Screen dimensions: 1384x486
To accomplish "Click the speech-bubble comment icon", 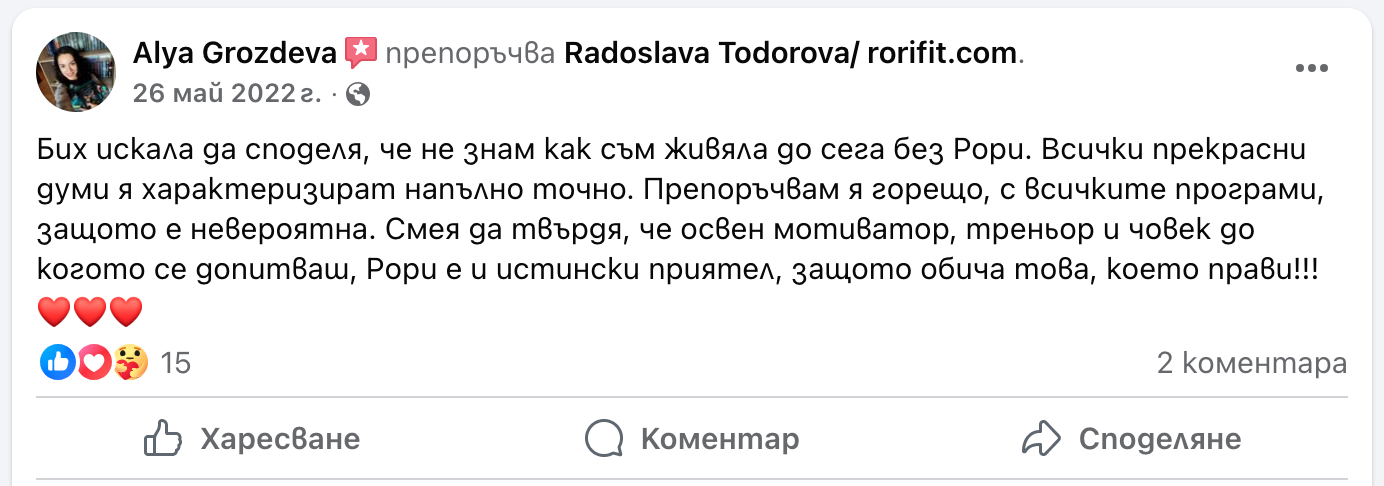I will 604,438.
